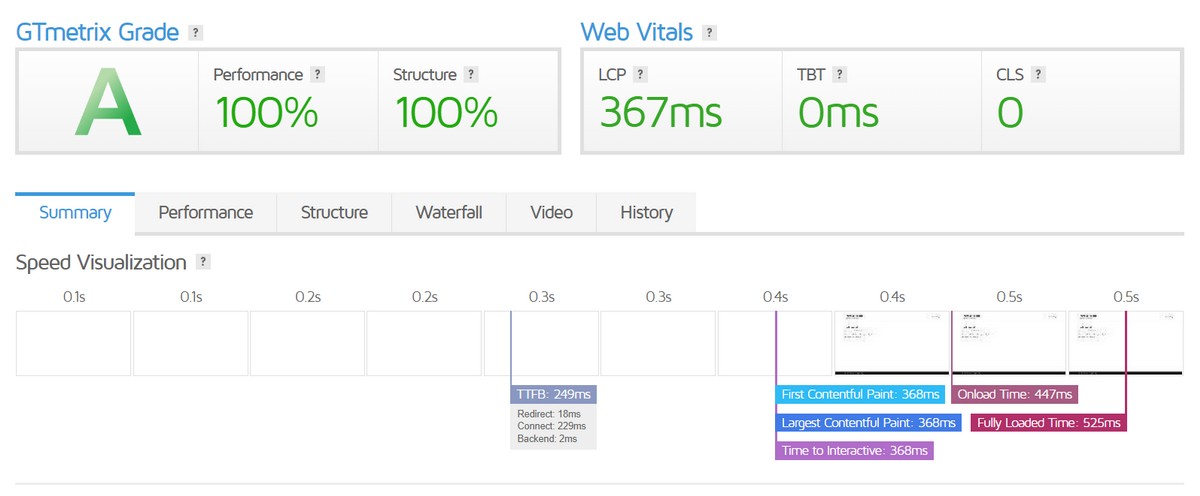Click the GTmetrix Grade heading
This screenshot has height=496, width=1200.
click(x=97, y=32)
